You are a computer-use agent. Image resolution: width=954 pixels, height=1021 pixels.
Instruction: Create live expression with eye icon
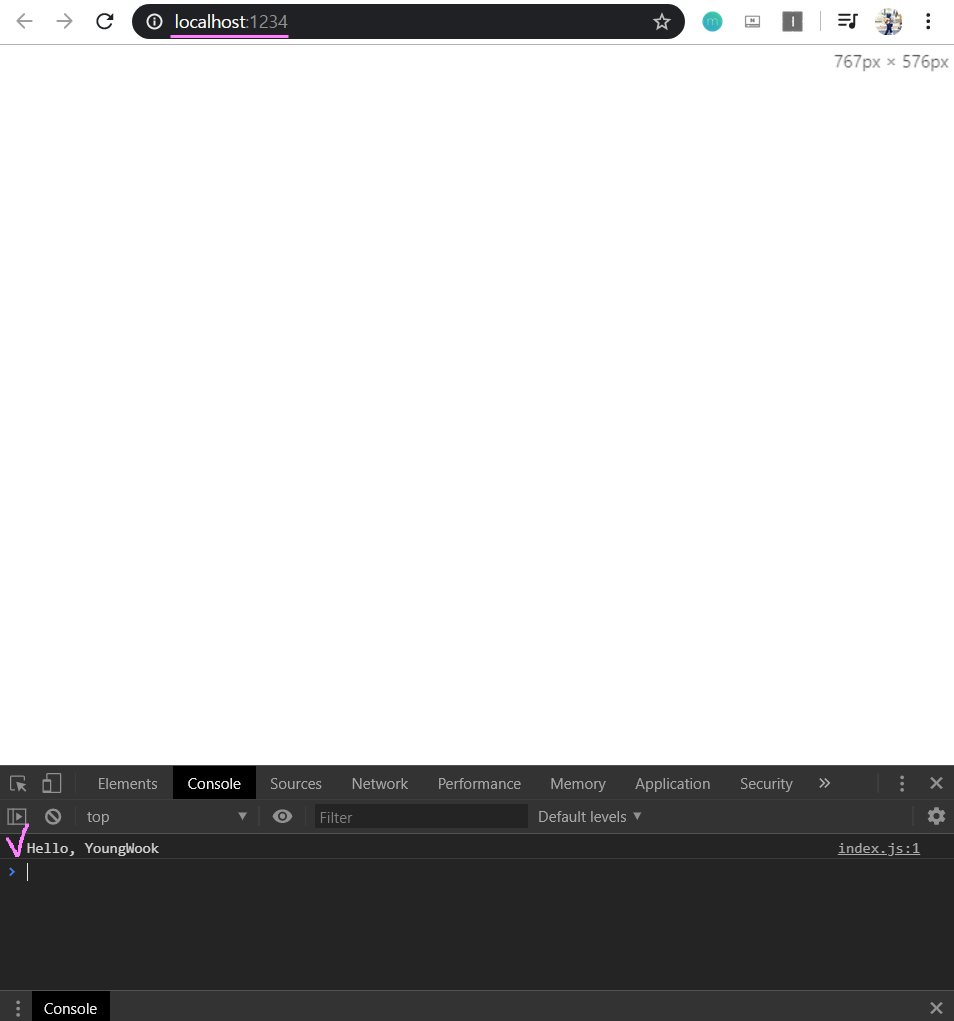tap(282, 817)
